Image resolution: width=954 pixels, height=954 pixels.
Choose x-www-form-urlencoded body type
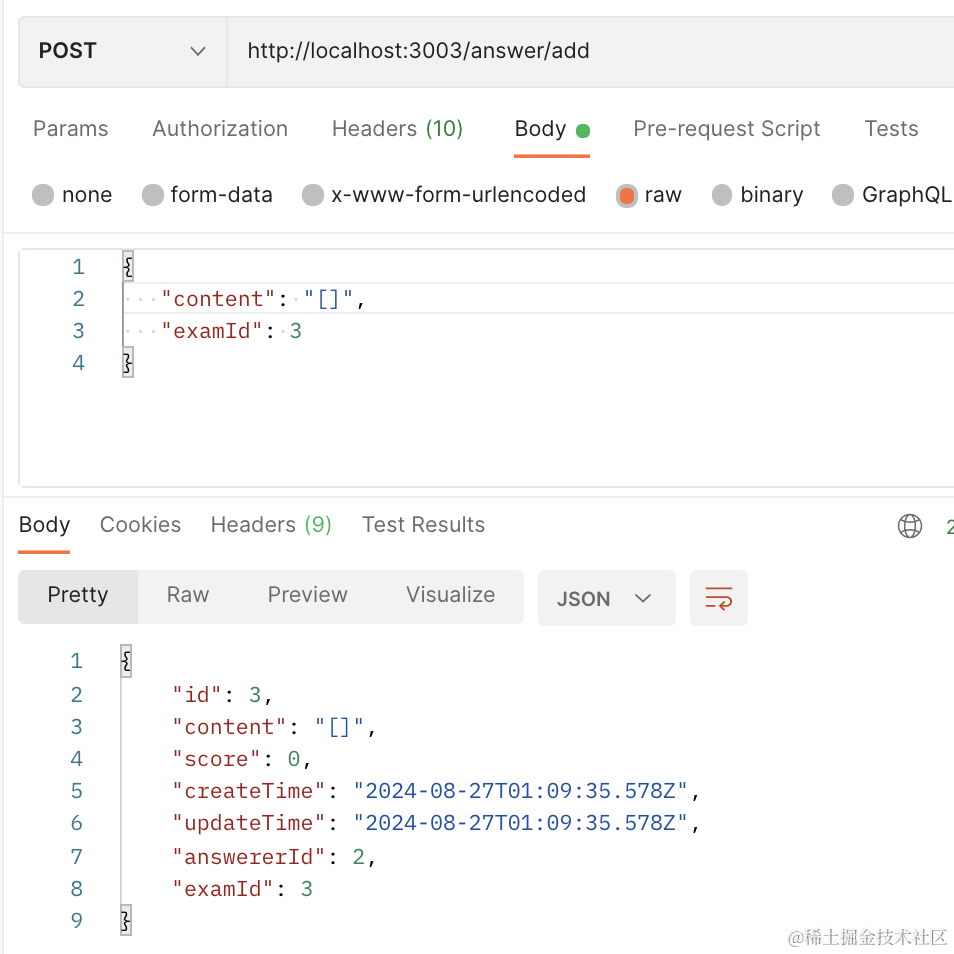coord(313,195)
